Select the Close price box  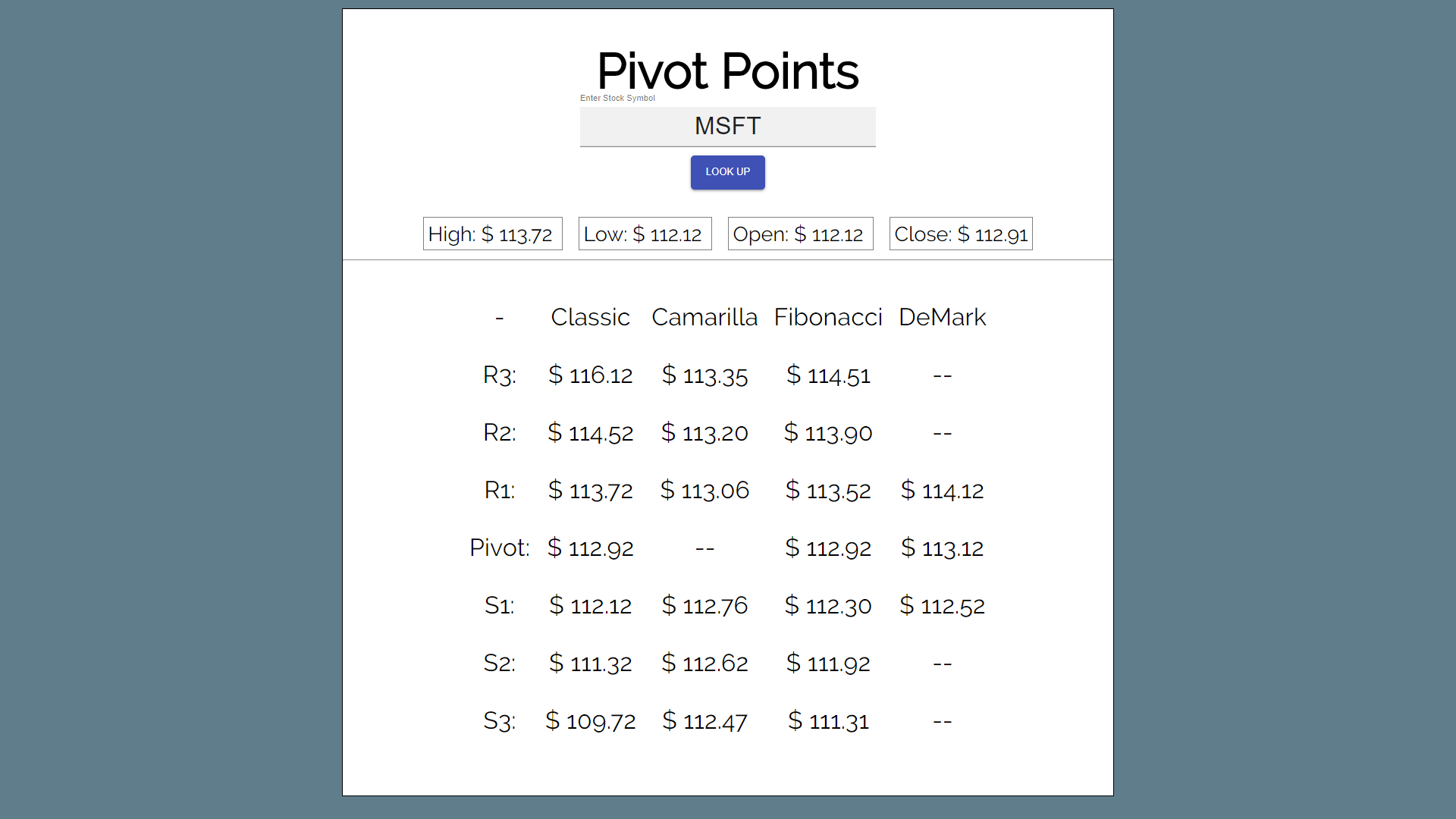[x=960, y=234]
